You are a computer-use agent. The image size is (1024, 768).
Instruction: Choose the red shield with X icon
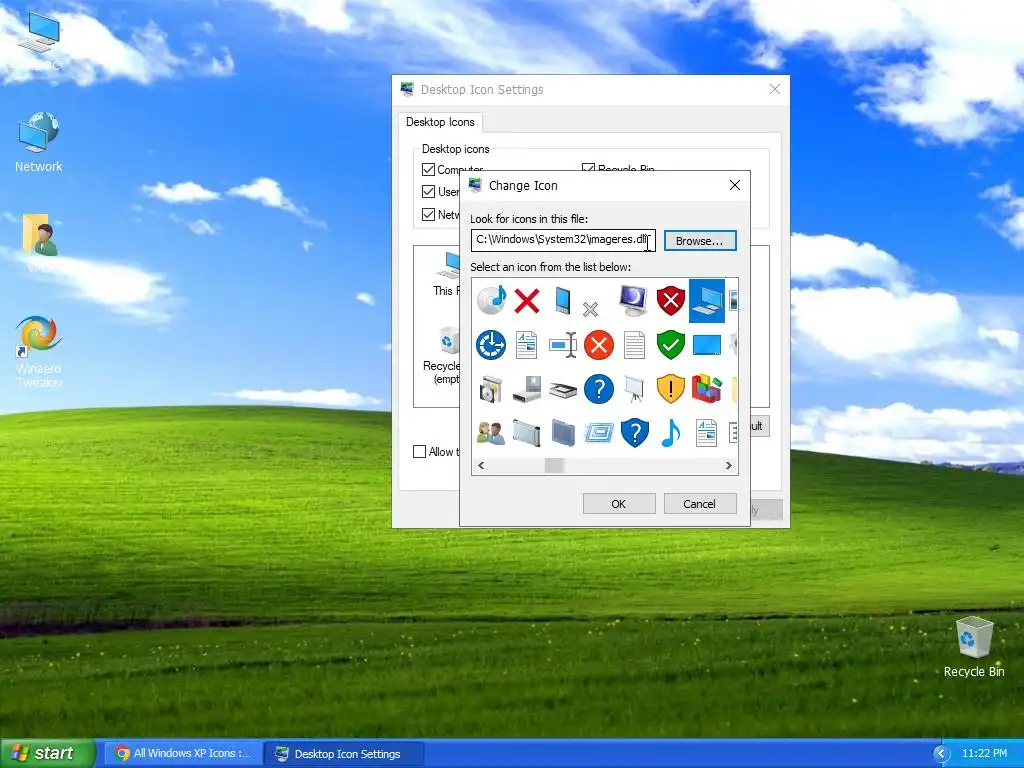point(671,300)
